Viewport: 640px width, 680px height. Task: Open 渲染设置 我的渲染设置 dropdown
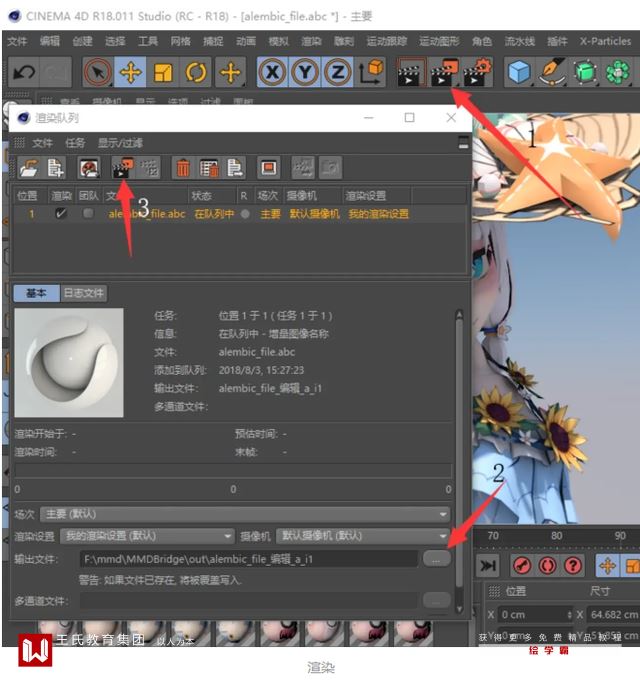(x=147, y=536)
